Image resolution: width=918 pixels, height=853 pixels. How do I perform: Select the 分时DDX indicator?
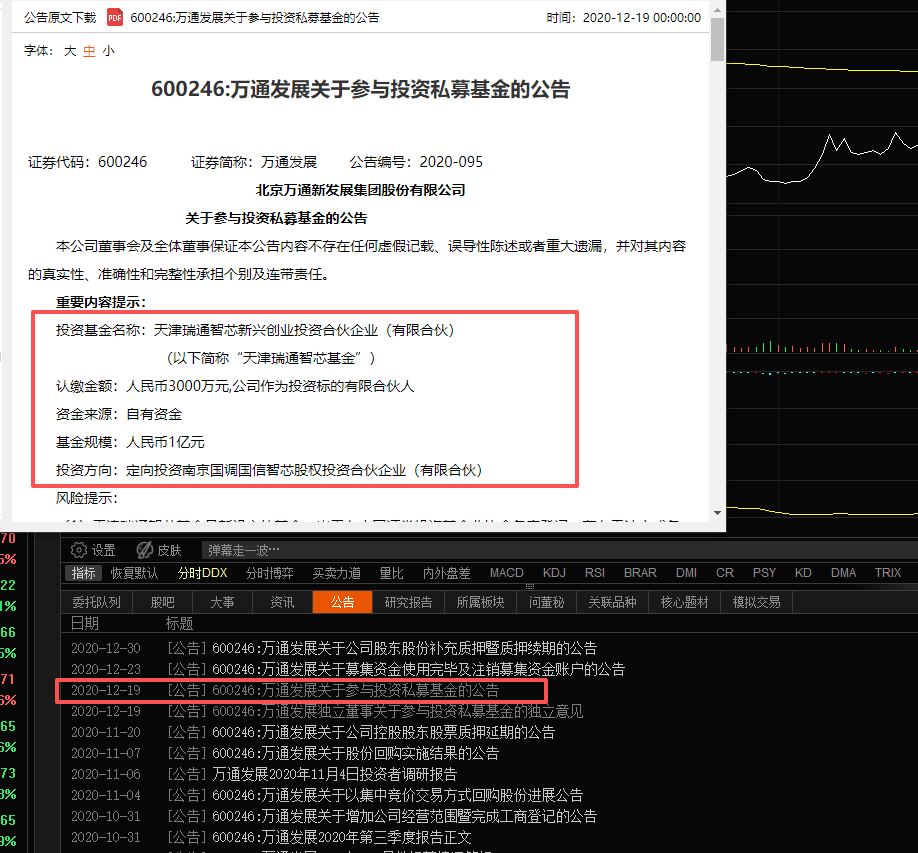point(202,573)
